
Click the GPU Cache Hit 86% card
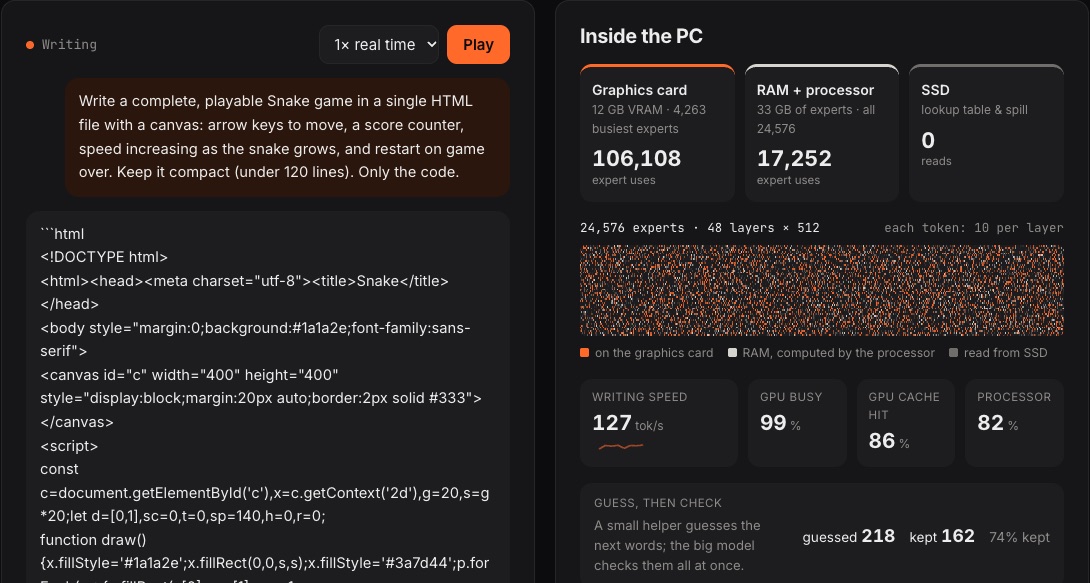tap(906, 422)
